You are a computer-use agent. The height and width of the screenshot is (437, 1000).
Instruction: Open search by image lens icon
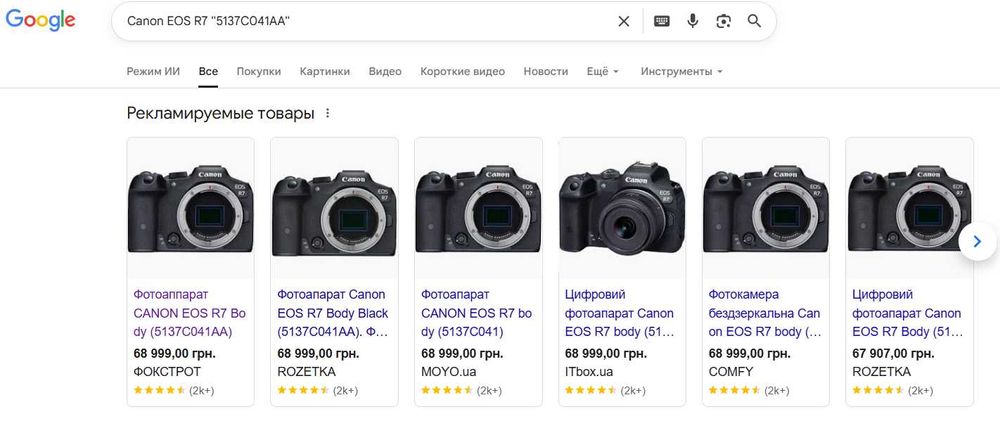coord(723,21)
